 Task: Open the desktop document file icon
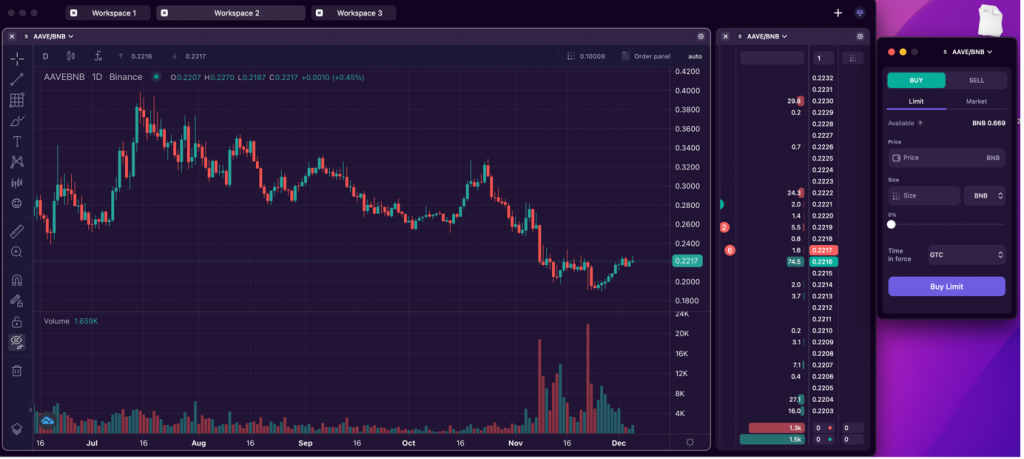pos(990,21)
